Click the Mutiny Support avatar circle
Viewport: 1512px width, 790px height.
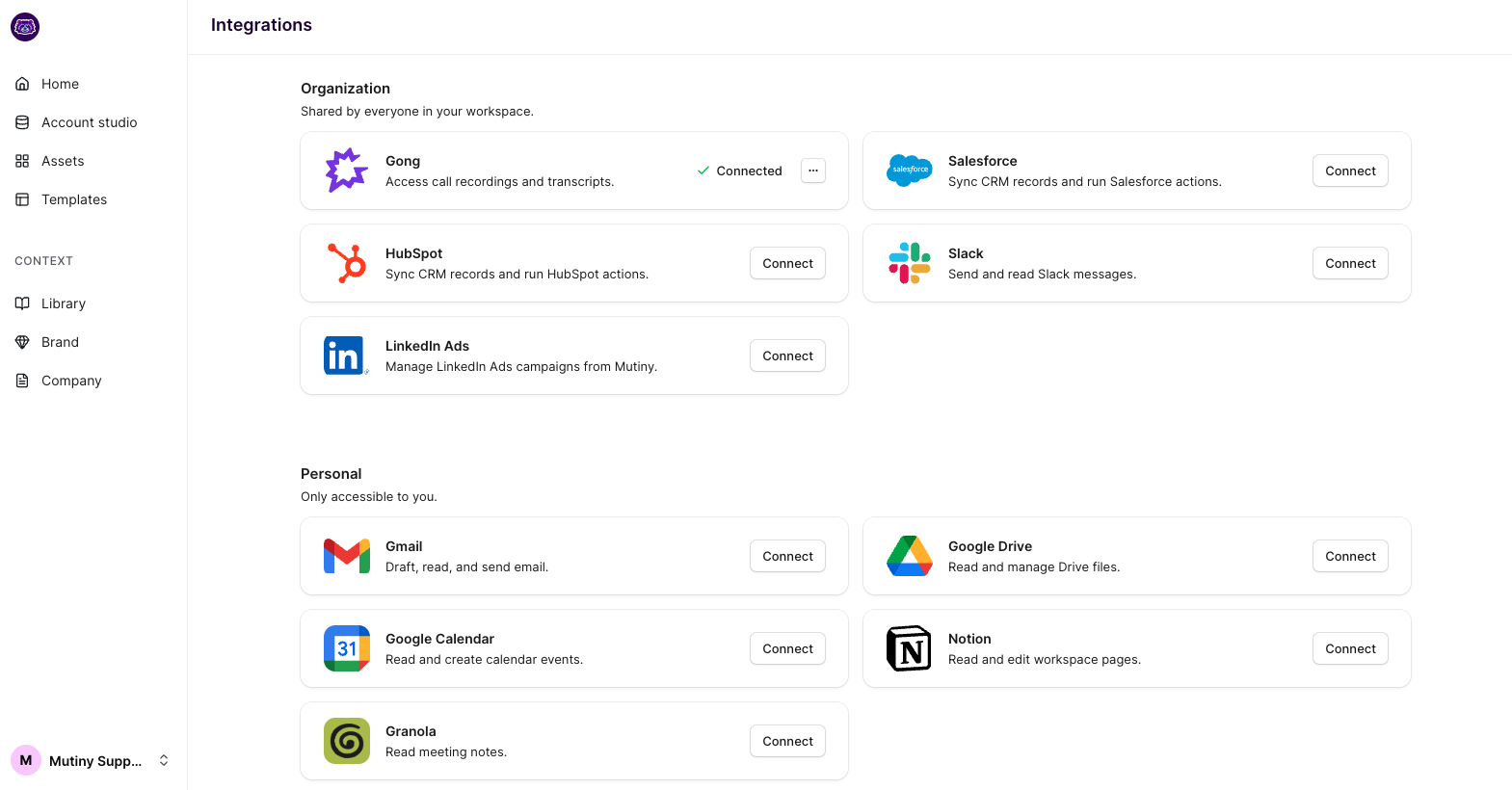pos(26,760)
